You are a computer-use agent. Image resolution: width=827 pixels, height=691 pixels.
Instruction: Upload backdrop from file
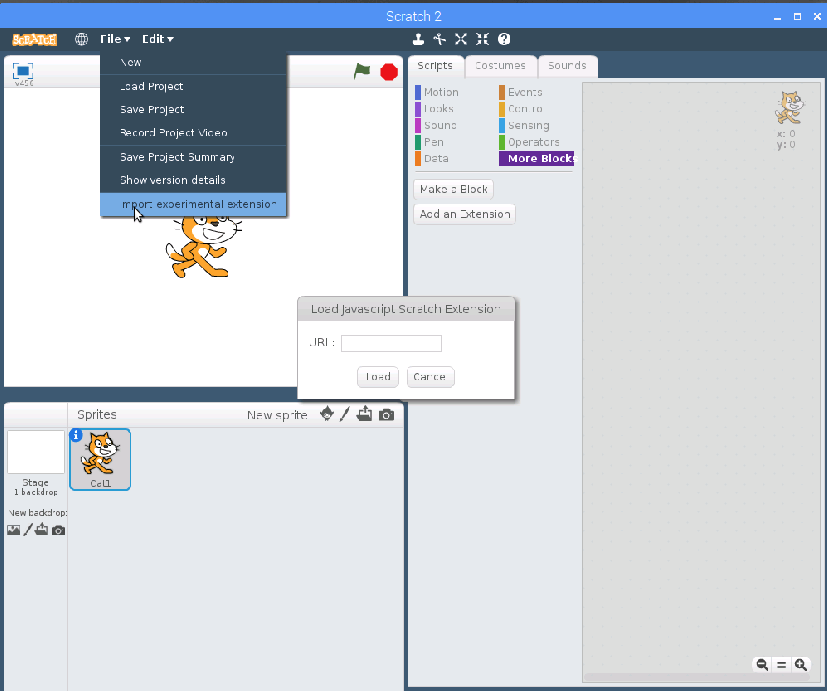(42, 530)
